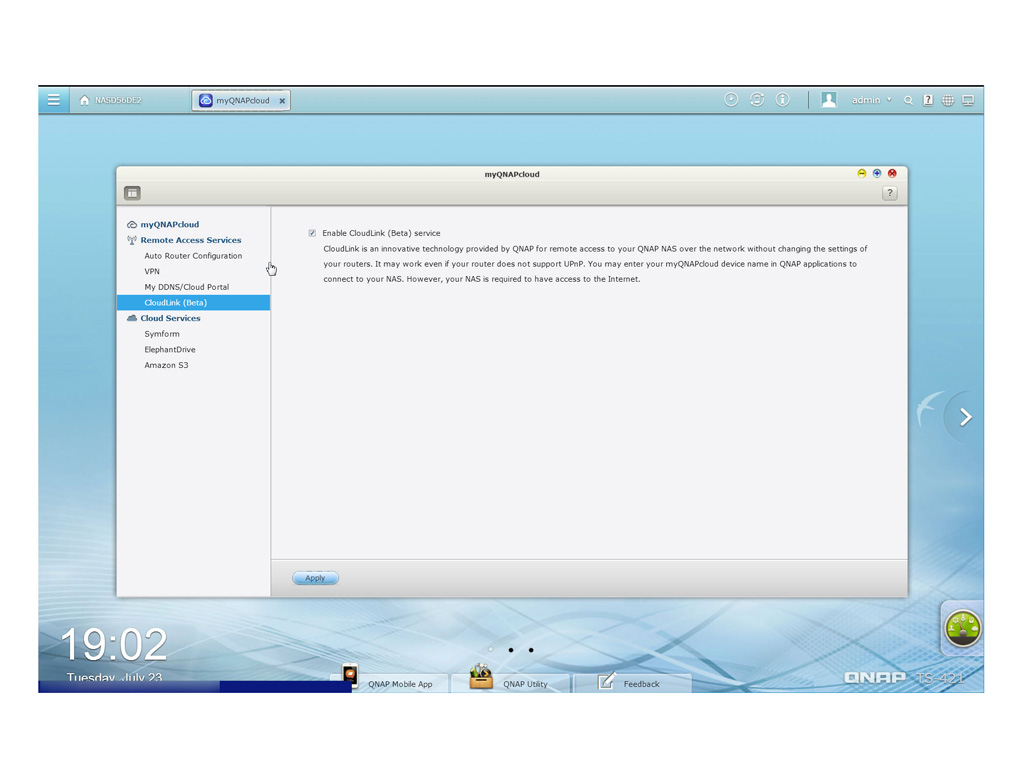Open the resource monitor dashboard gauge
The image size is (1024, 768).
coord(963,628)
